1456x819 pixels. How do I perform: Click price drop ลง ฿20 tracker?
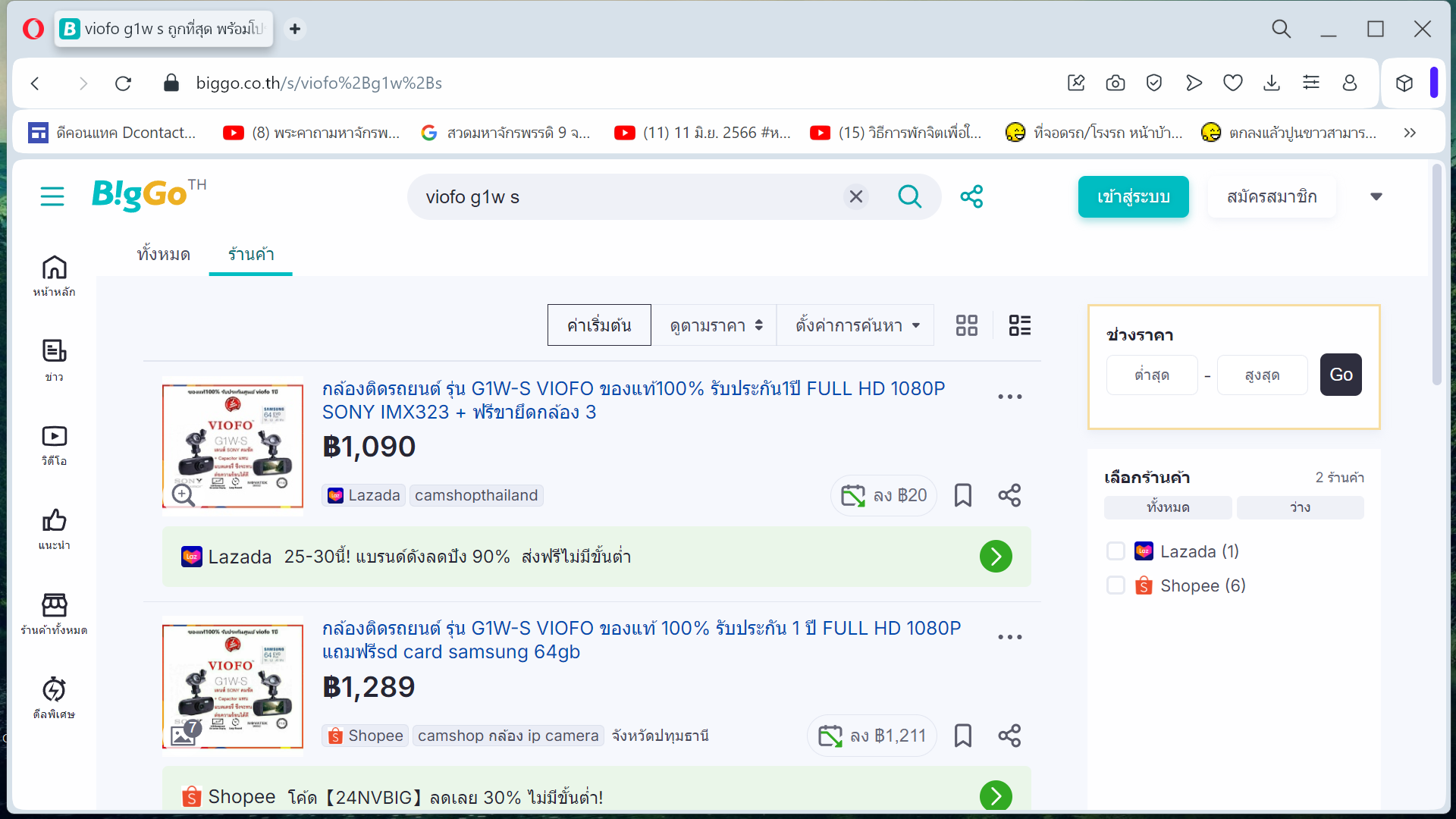coord(884,495)
